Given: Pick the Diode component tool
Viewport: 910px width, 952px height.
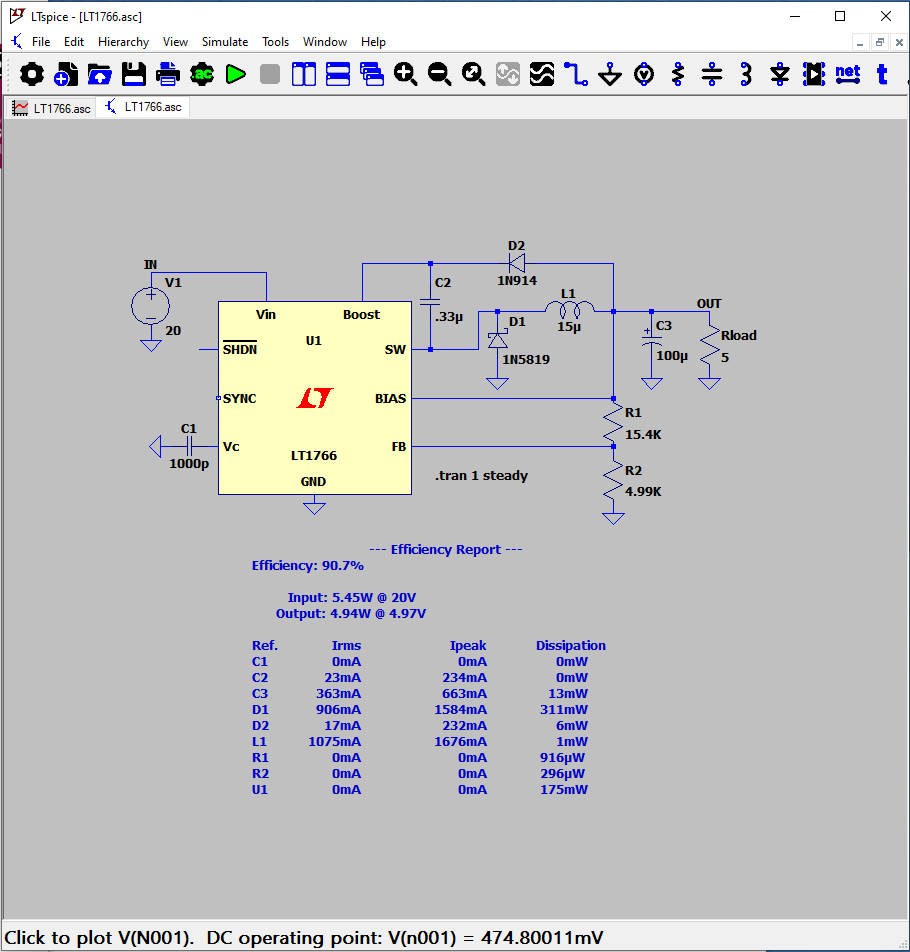Looking at the screenshot, I should pos(780,74).
